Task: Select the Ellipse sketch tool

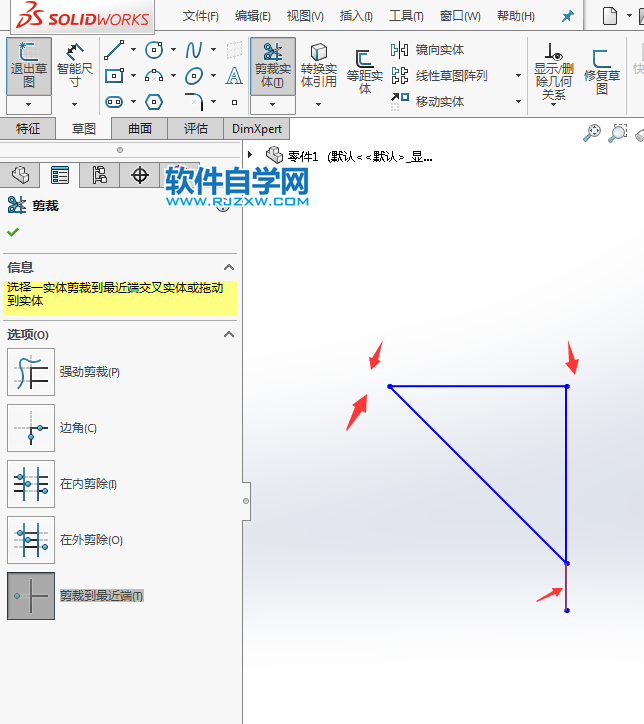Action: point(194,76)
